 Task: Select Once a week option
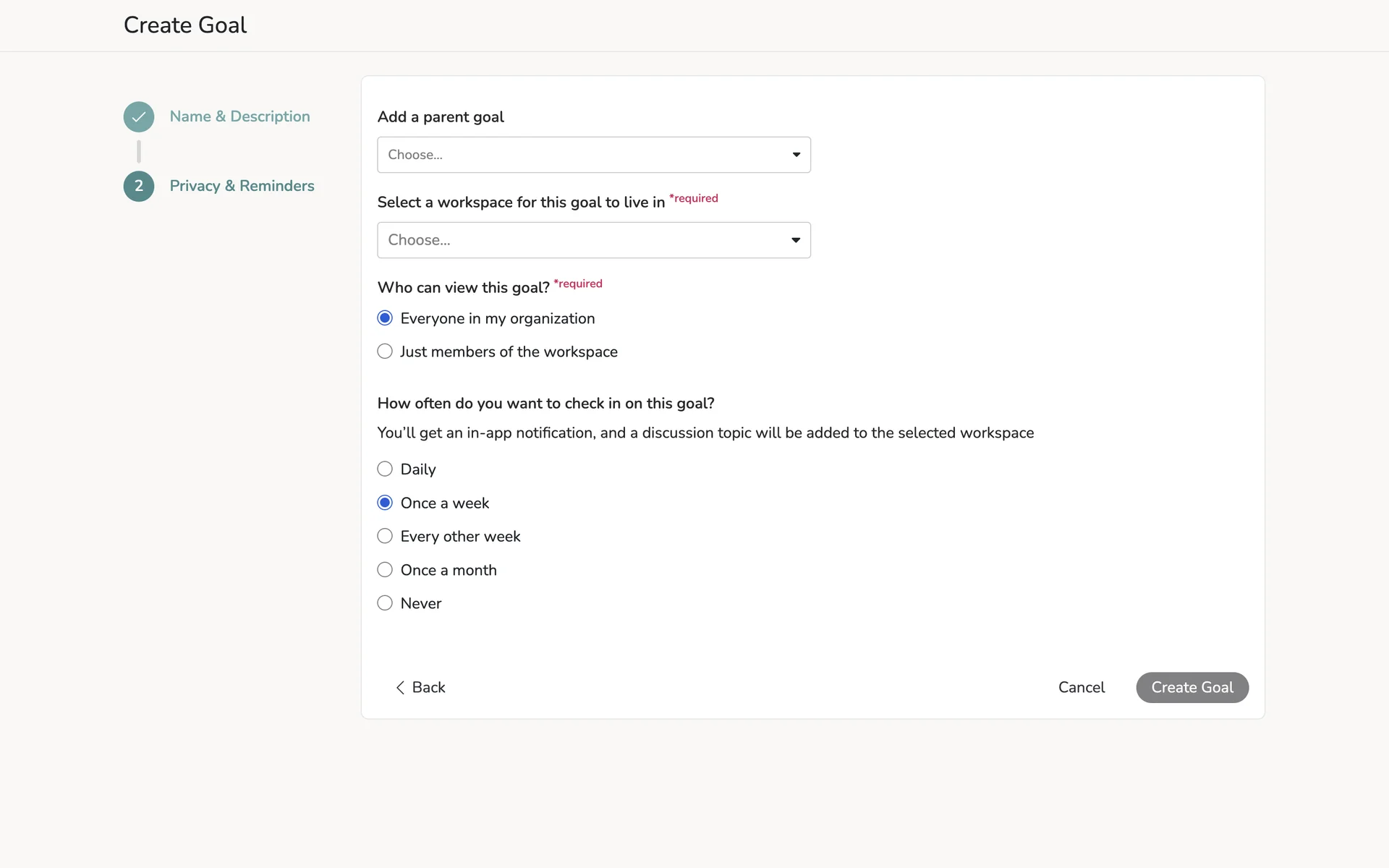pos(385,503)
